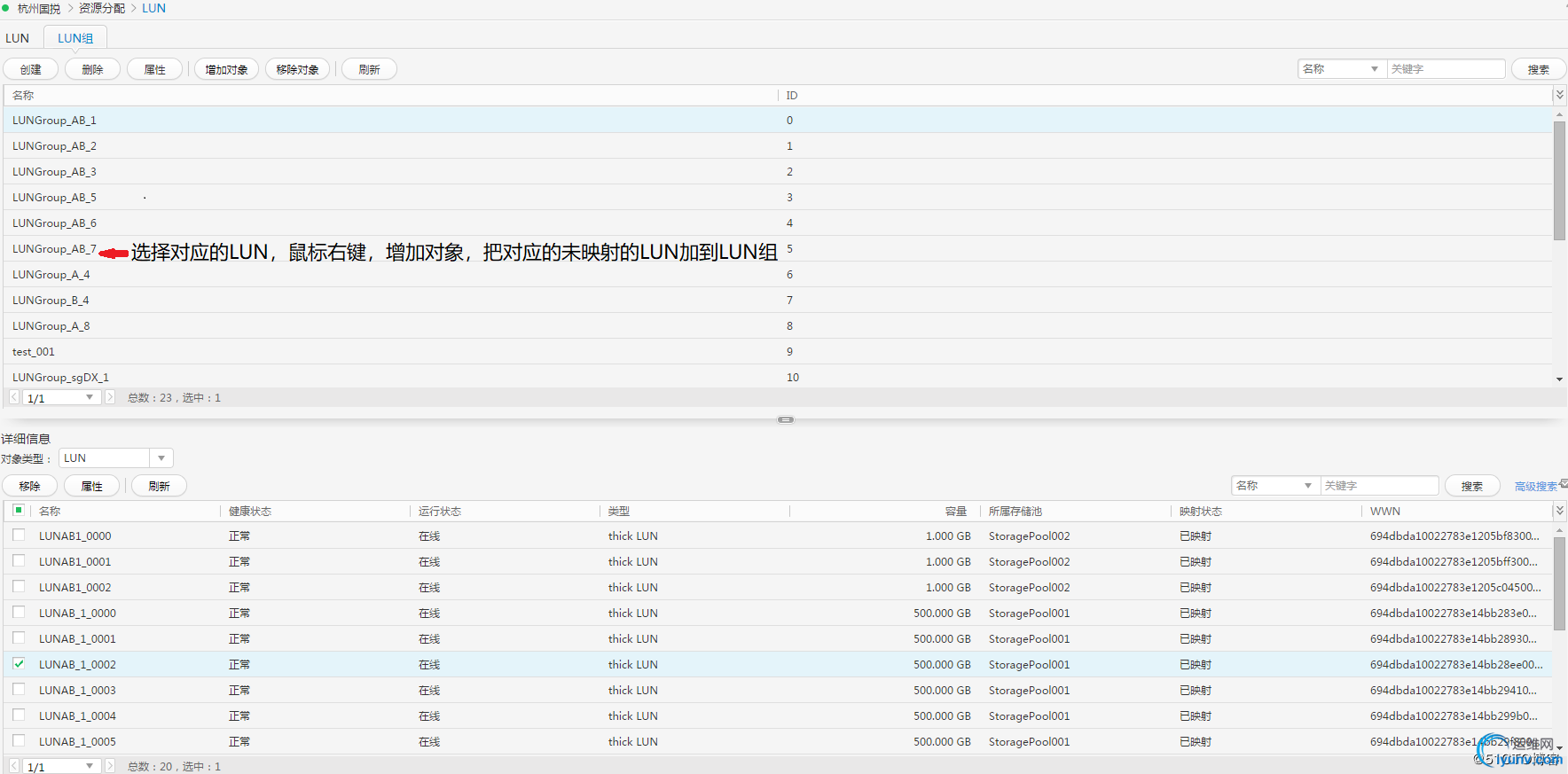Click the up arrow of LUN group scrollbar
The height and width of the screenshot is (774, 1568).
tap(1559, 114)
